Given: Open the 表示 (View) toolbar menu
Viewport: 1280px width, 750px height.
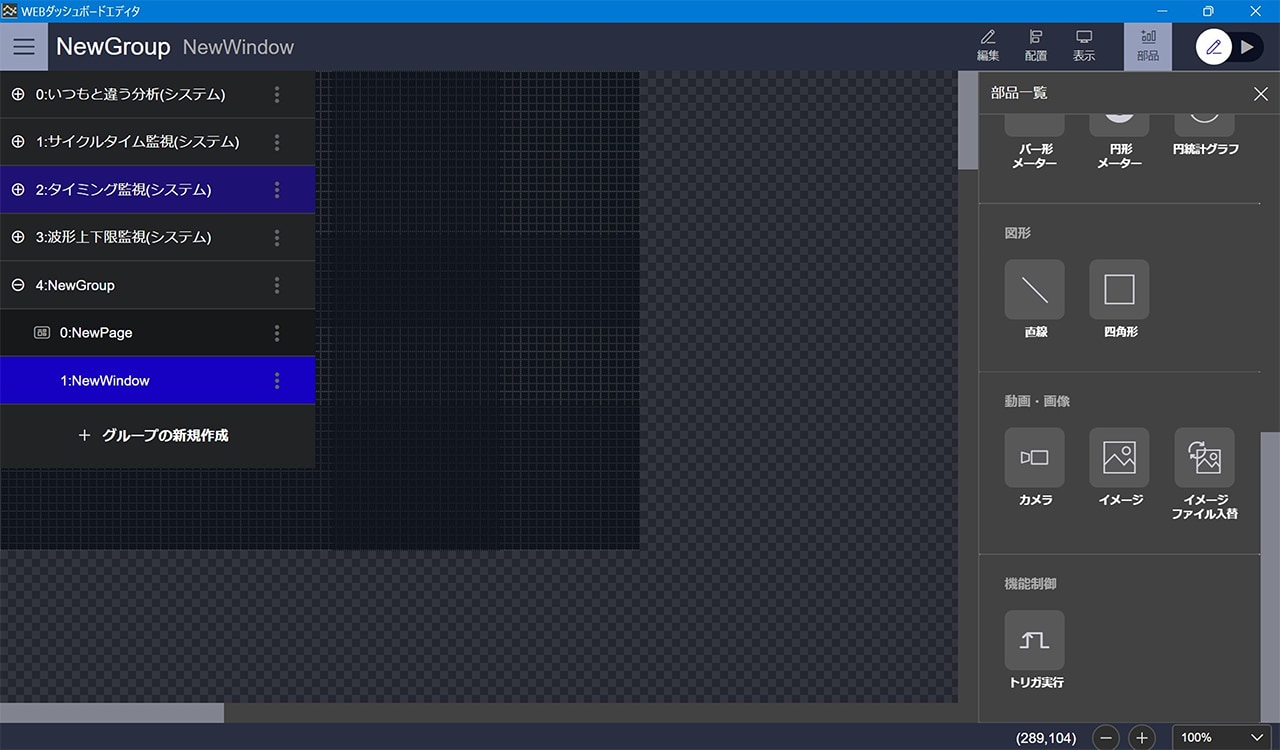Looking at the screenshot, I should pyautogui.click(x=1084, y=46).
